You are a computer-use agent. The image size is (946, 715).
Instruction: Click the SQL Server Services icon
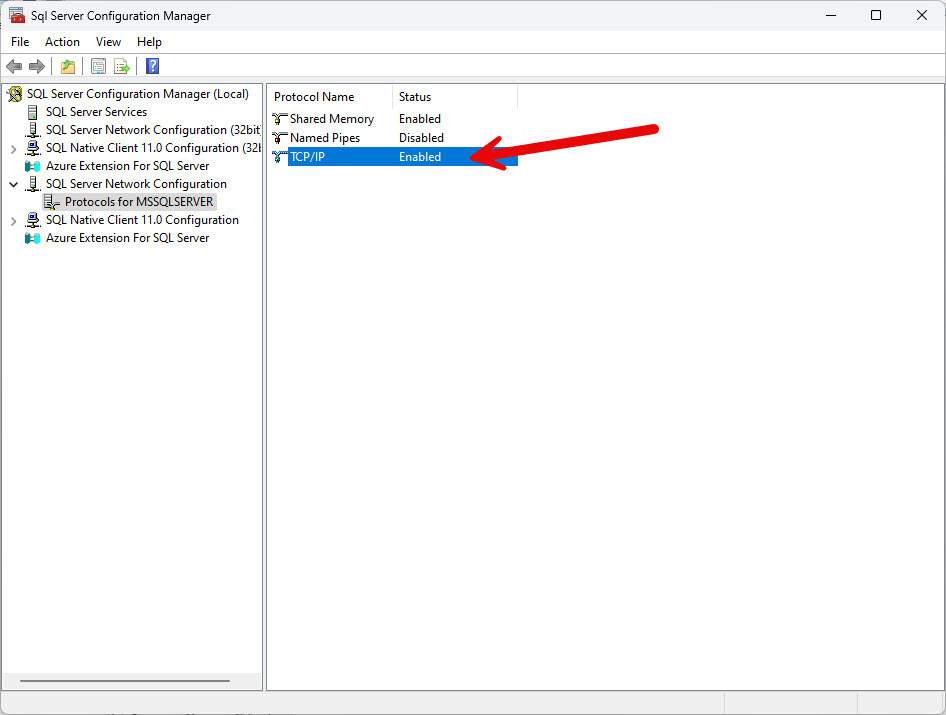coord(33,112)
